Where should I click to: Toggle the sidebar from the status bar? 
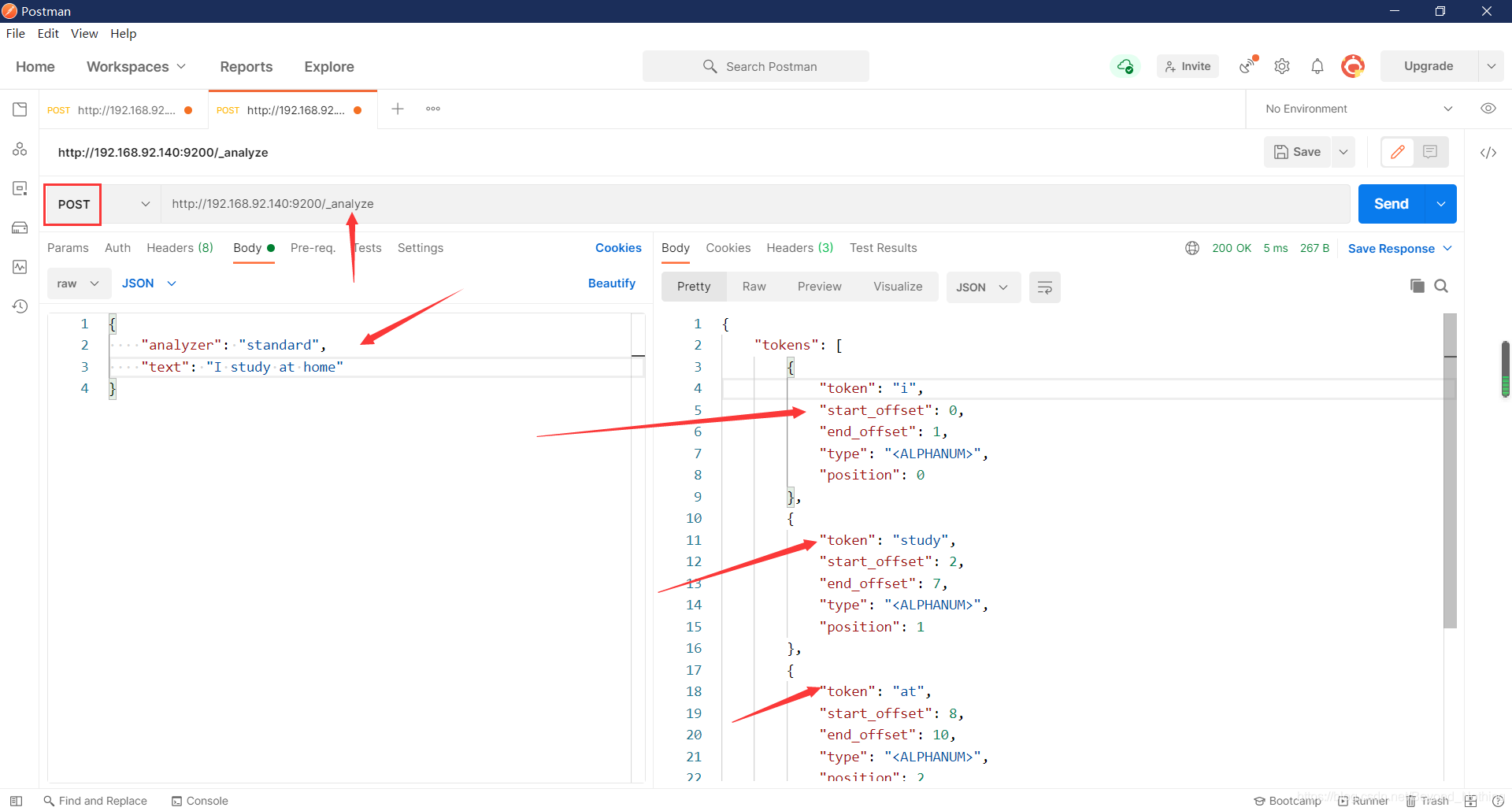tap(16, 801)
